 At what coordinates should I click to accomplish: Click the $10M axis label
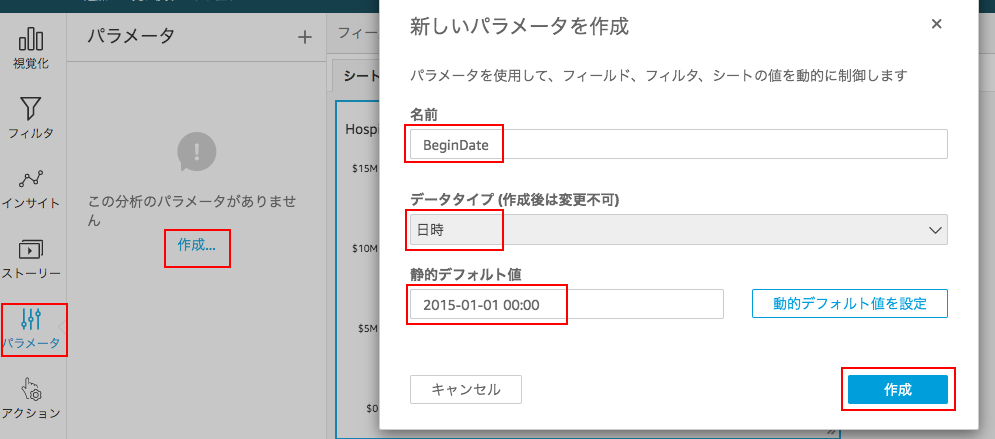tap(366, 248)
